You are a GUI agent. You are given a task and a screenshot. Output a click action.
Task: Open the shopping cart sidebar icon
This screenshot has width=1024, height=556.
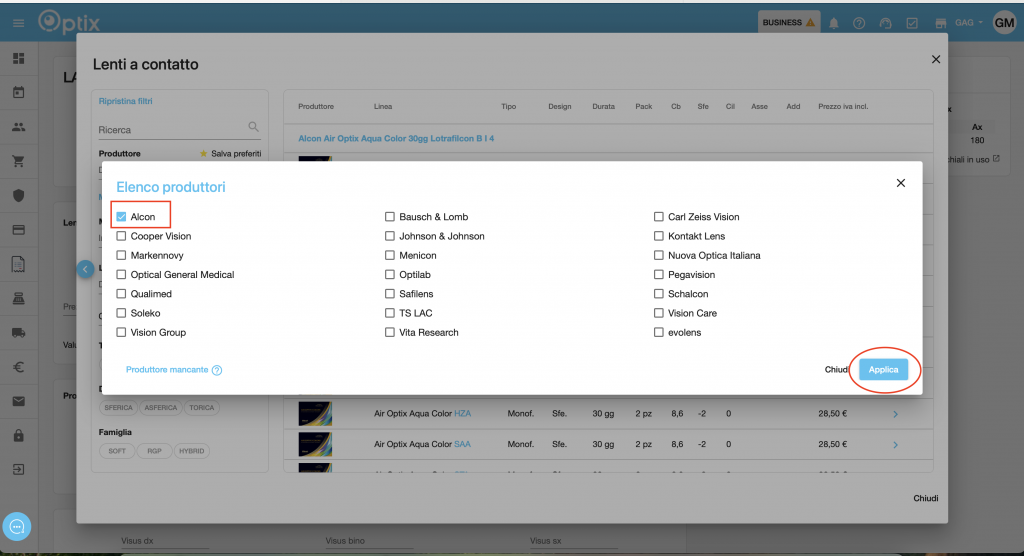[x=18, y=161]
